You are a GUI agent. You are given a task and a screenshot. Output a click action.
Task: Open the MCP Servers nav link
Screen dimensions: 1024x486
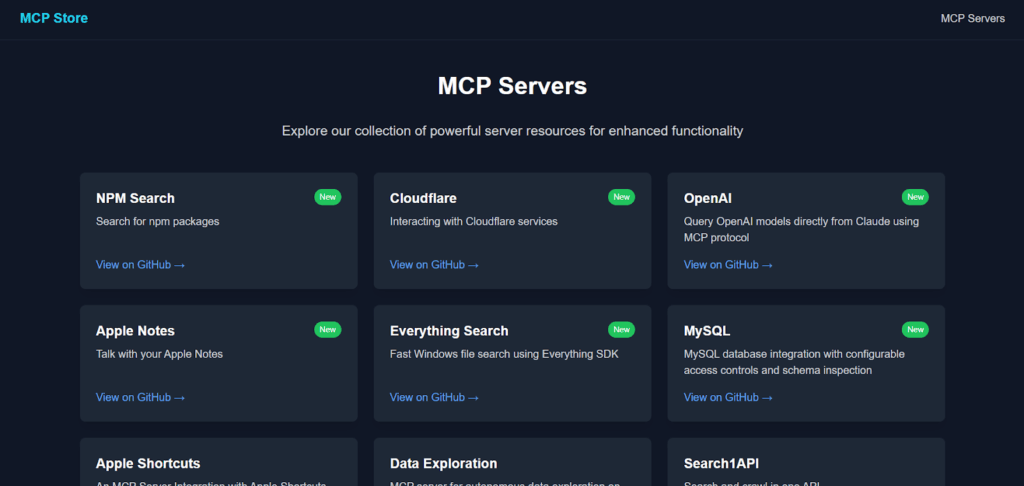972,19
